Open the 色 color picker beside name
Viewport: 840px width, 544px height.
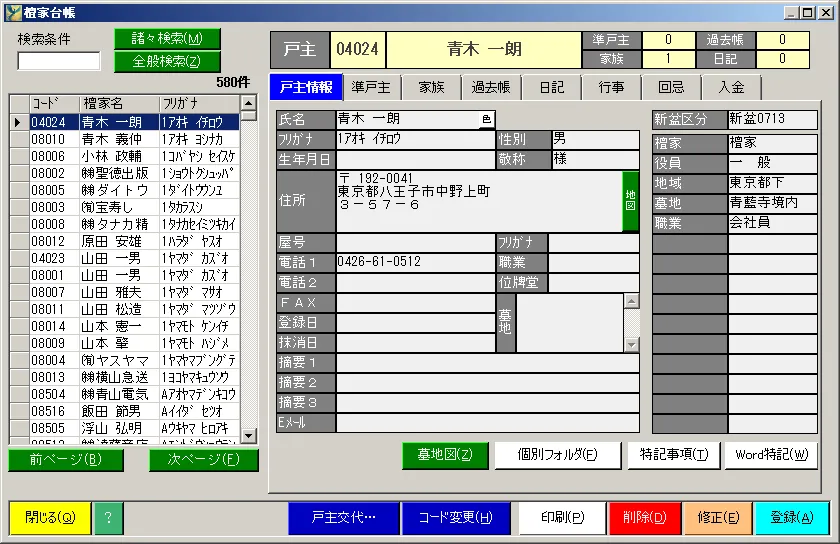pos(486,120)
